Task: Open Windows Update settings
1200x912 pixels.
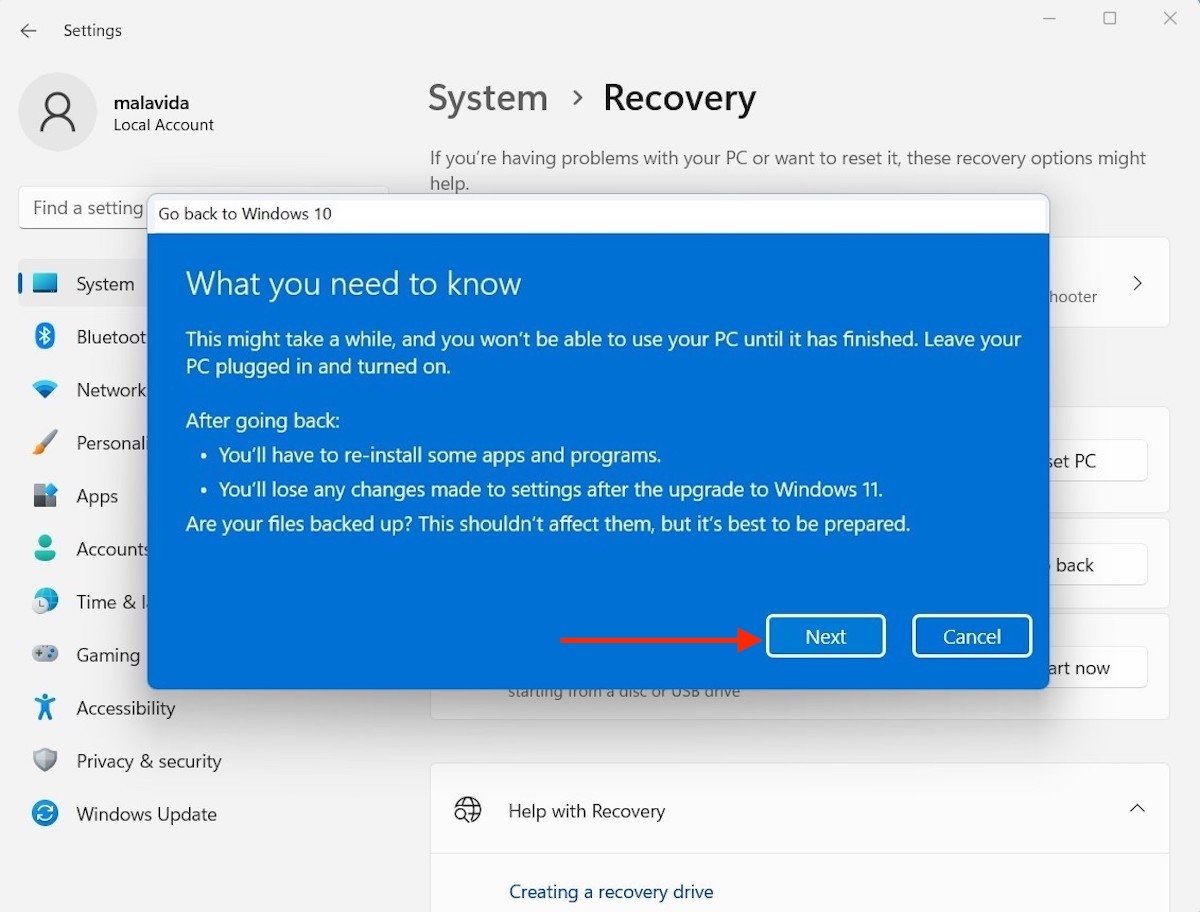Action: point(147,814)
